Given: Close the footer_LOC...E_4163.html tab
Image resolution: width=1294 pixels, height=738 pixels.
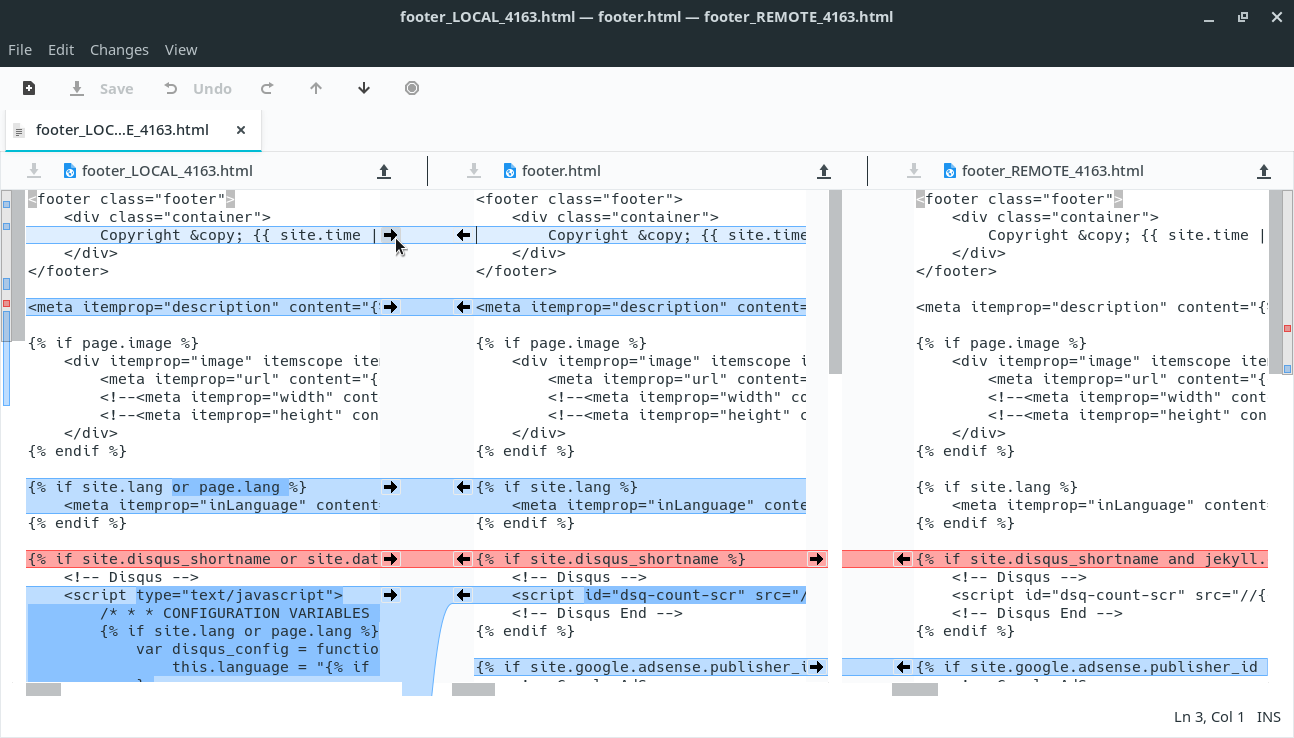Looking at the screenshot, I should click(x=241, y=130).
